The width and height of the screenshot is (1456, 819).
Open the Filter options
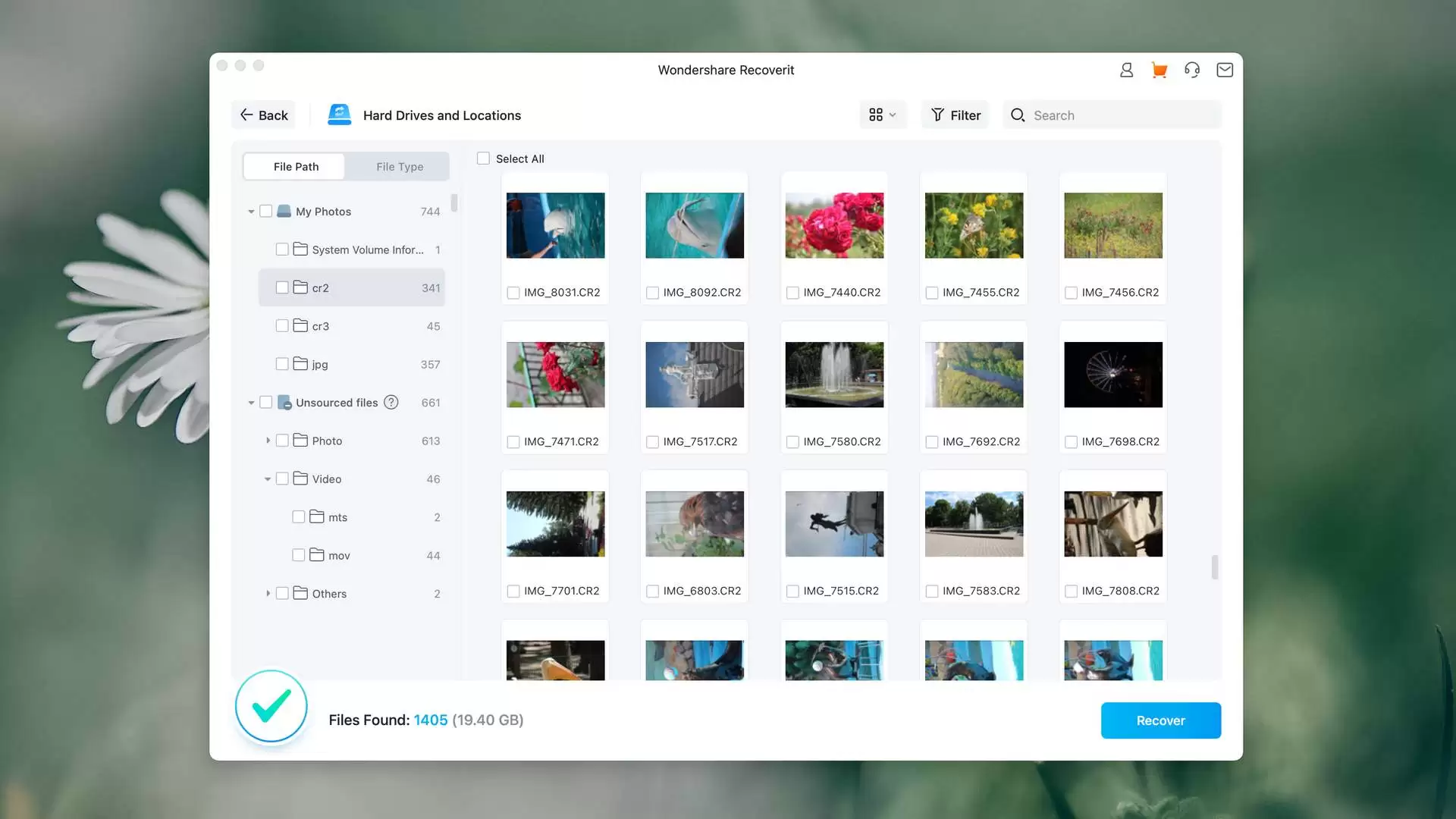[955, 115]
